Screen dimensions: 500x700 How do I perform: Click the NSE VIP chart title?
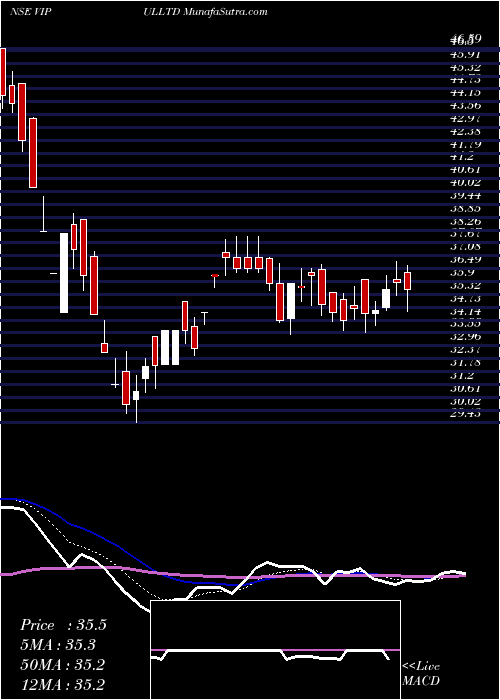coord(32,12)
